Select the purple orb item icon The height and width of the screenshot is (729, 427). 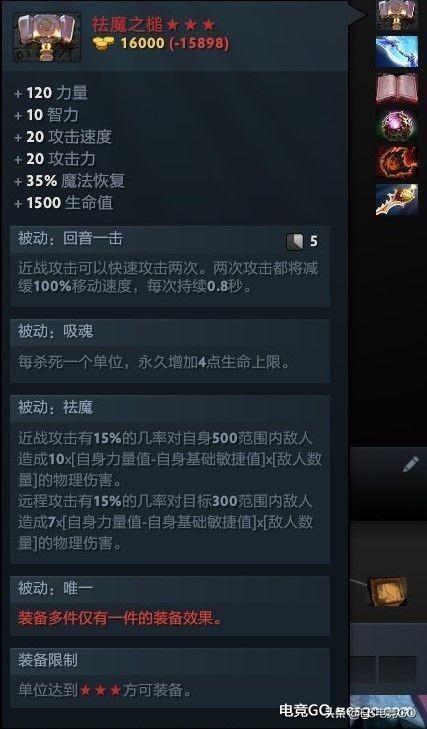pos(396,125)
